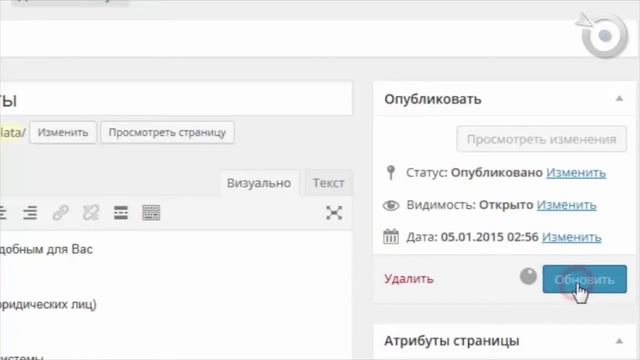This screenshot has width=640, height=360.
Task: Click the blue Обновить button
Action: tap(584, 279)
